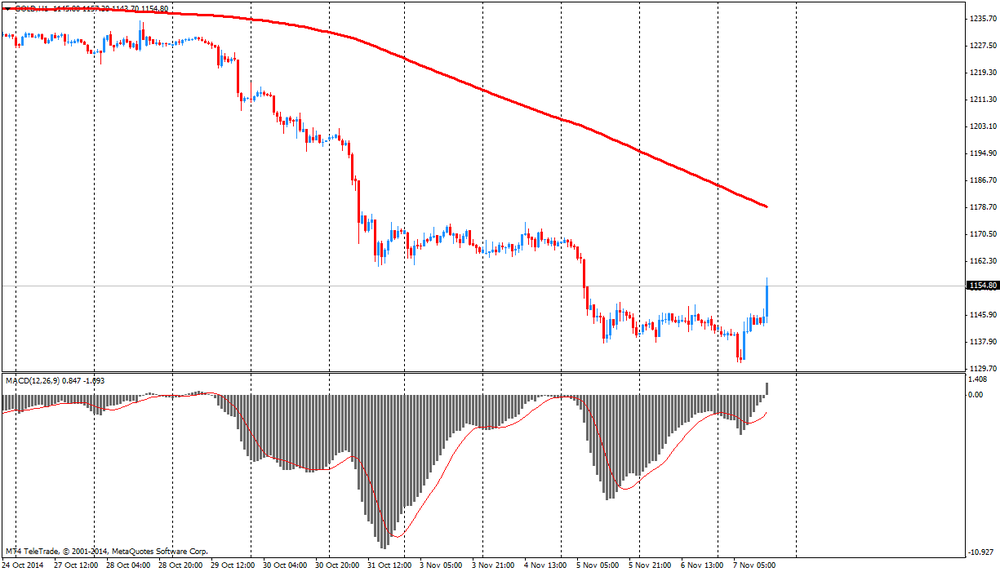This screenshot has width=1000, height=572.
Task: Click the 4 Nov 13:00 time label
Action: pos(545,565)
